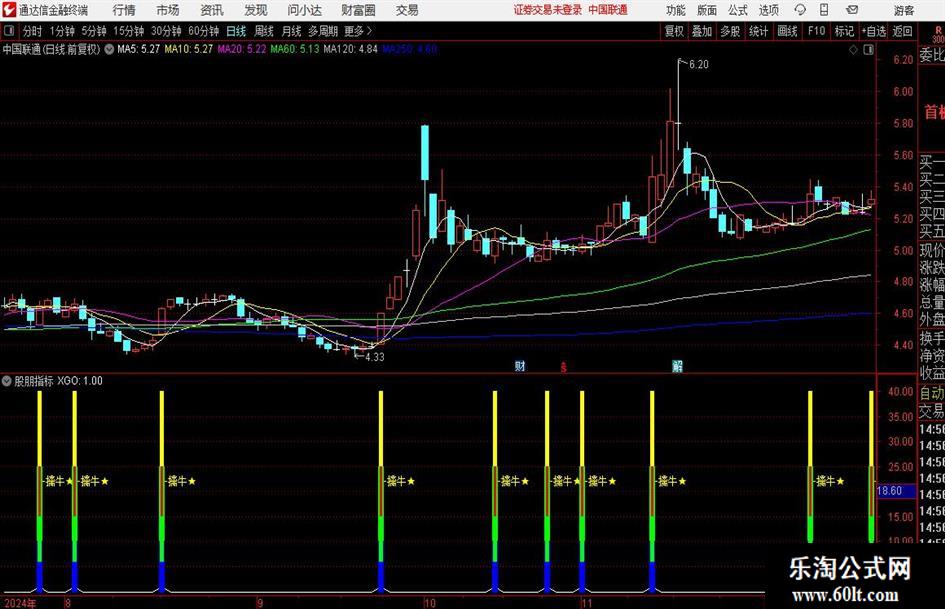The image size is (945, 609).
Task: Open the 交易 menu
Action: [x=407, y=10]
